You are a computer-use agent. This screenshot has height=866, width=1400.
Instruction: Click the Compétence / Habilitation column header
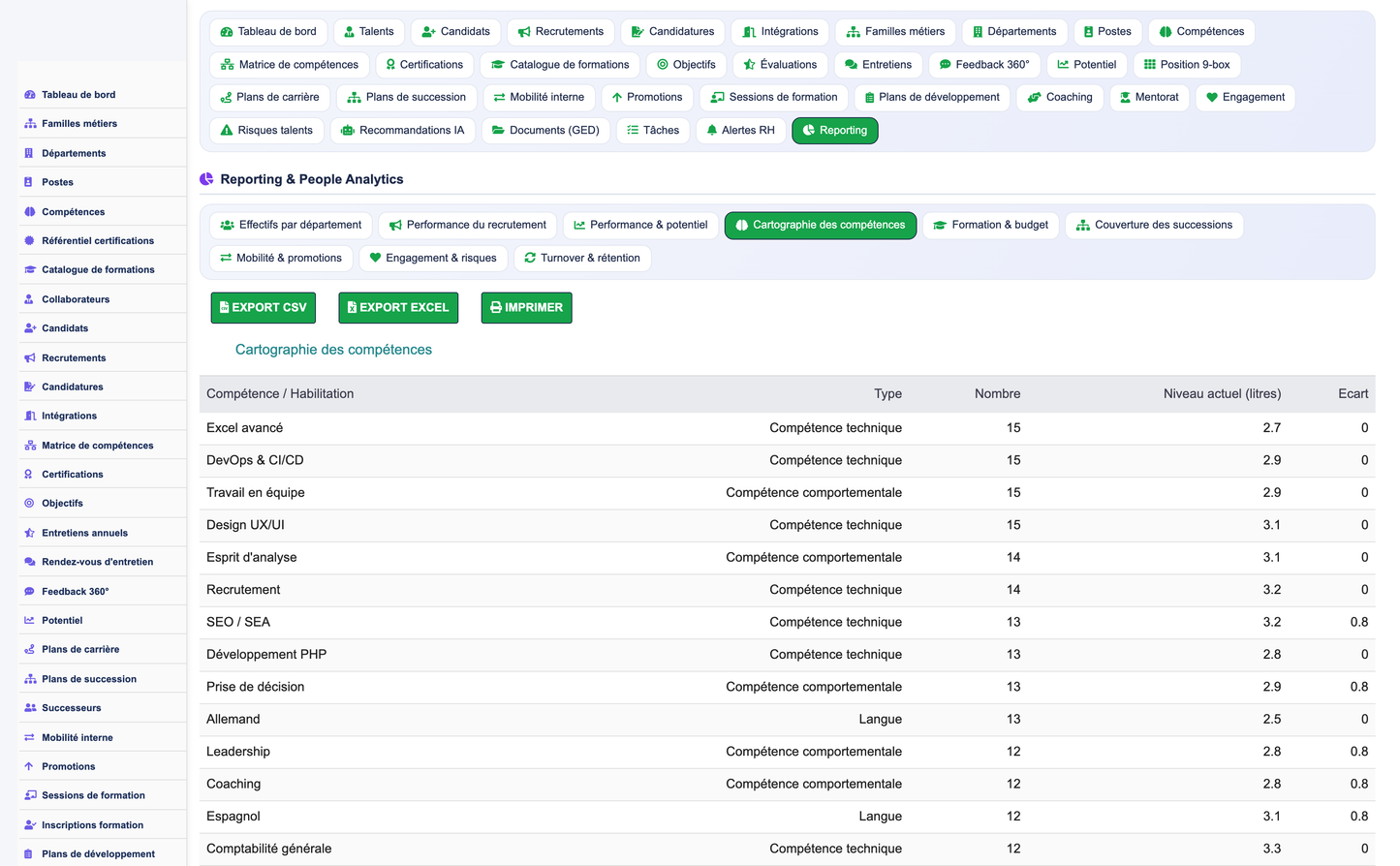(x=280, y=394)
